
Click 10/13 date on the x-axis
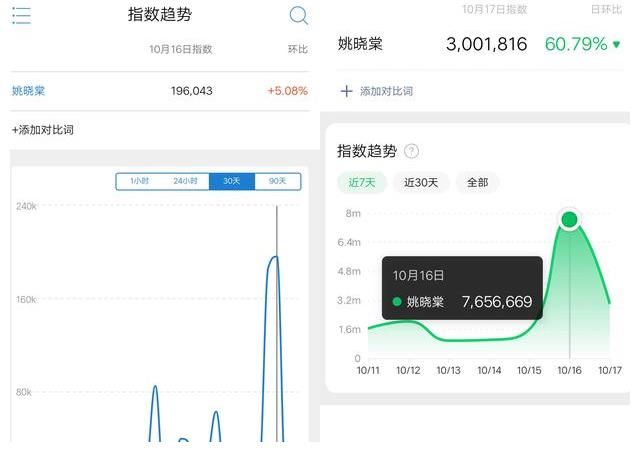(449, 371)
